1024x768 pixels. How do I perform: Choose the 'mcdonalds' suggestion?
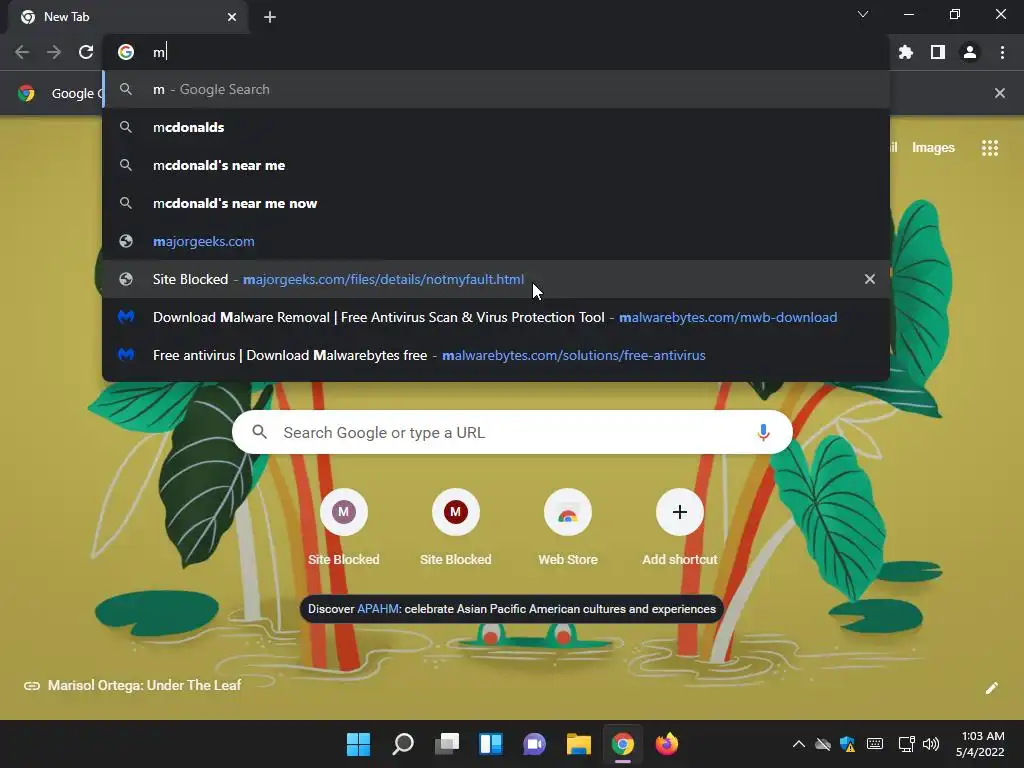[x=496, y=127]
